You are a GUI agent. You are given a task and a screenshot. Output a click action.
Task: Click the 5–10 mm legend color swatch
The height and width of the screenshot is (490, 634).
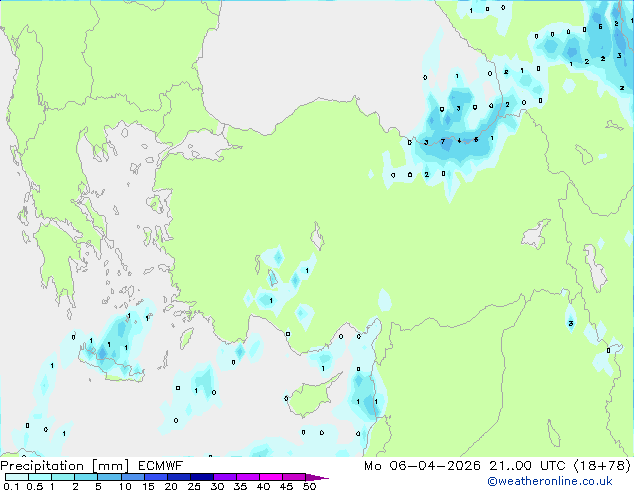[x=109, y=477]
